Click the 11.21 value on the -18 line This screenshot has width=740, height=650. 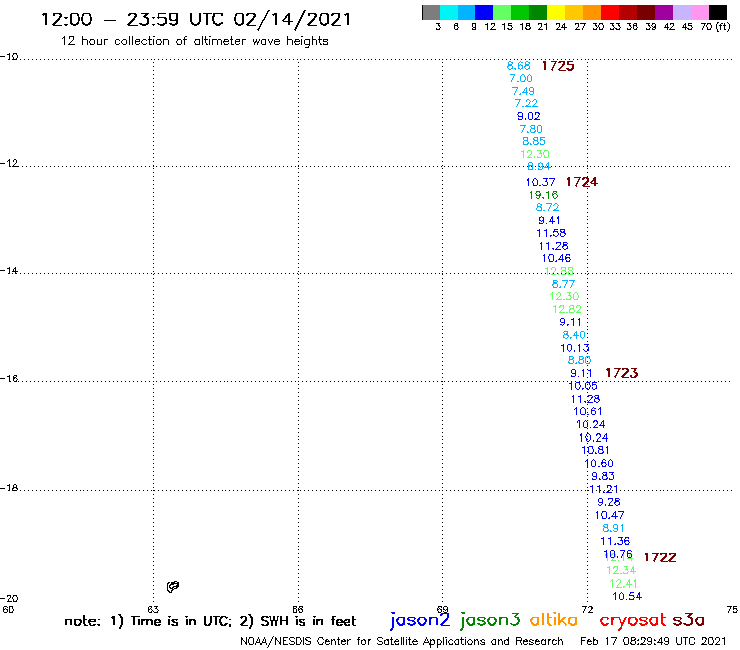[604, 489]
